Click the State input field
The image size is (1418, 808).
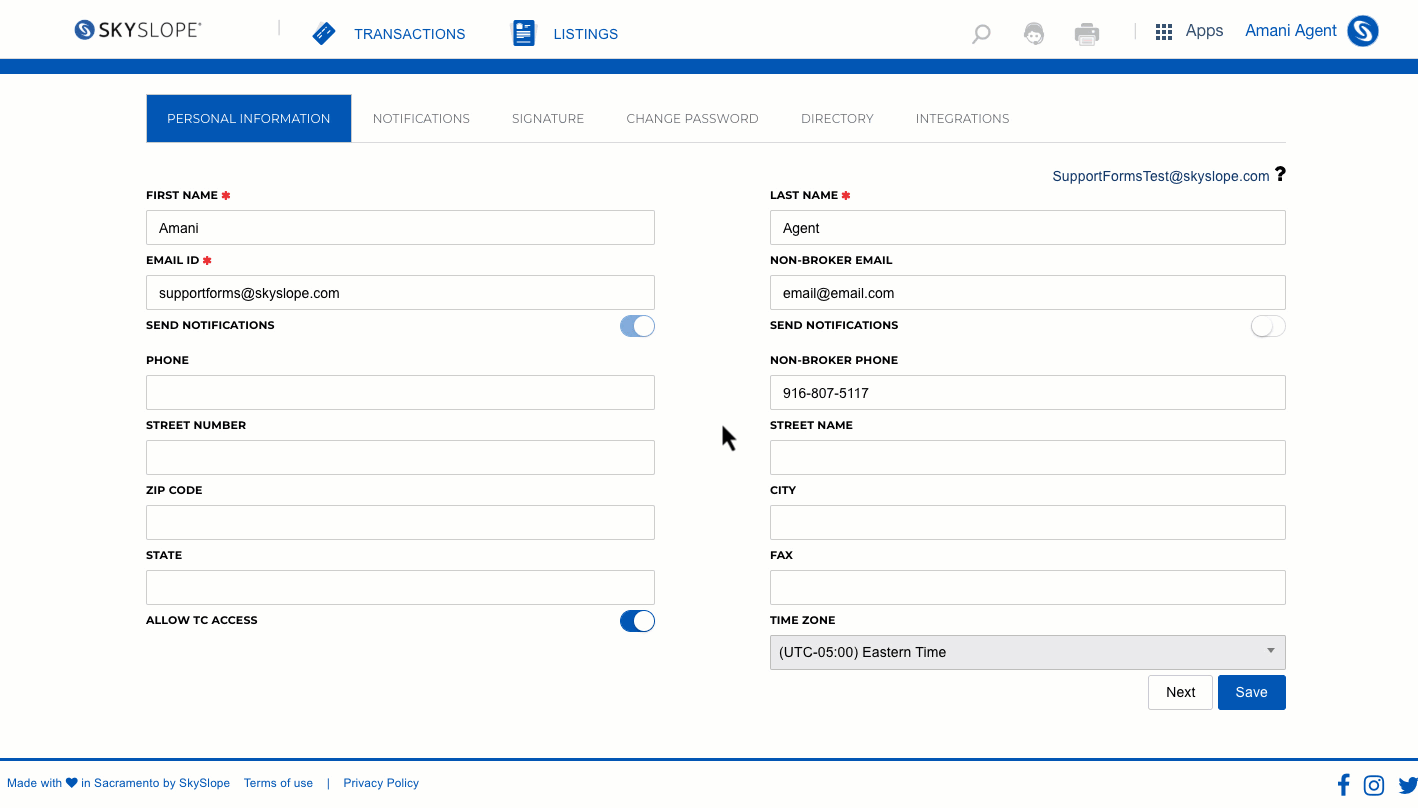pyautogui.click(x=400, y=587)
